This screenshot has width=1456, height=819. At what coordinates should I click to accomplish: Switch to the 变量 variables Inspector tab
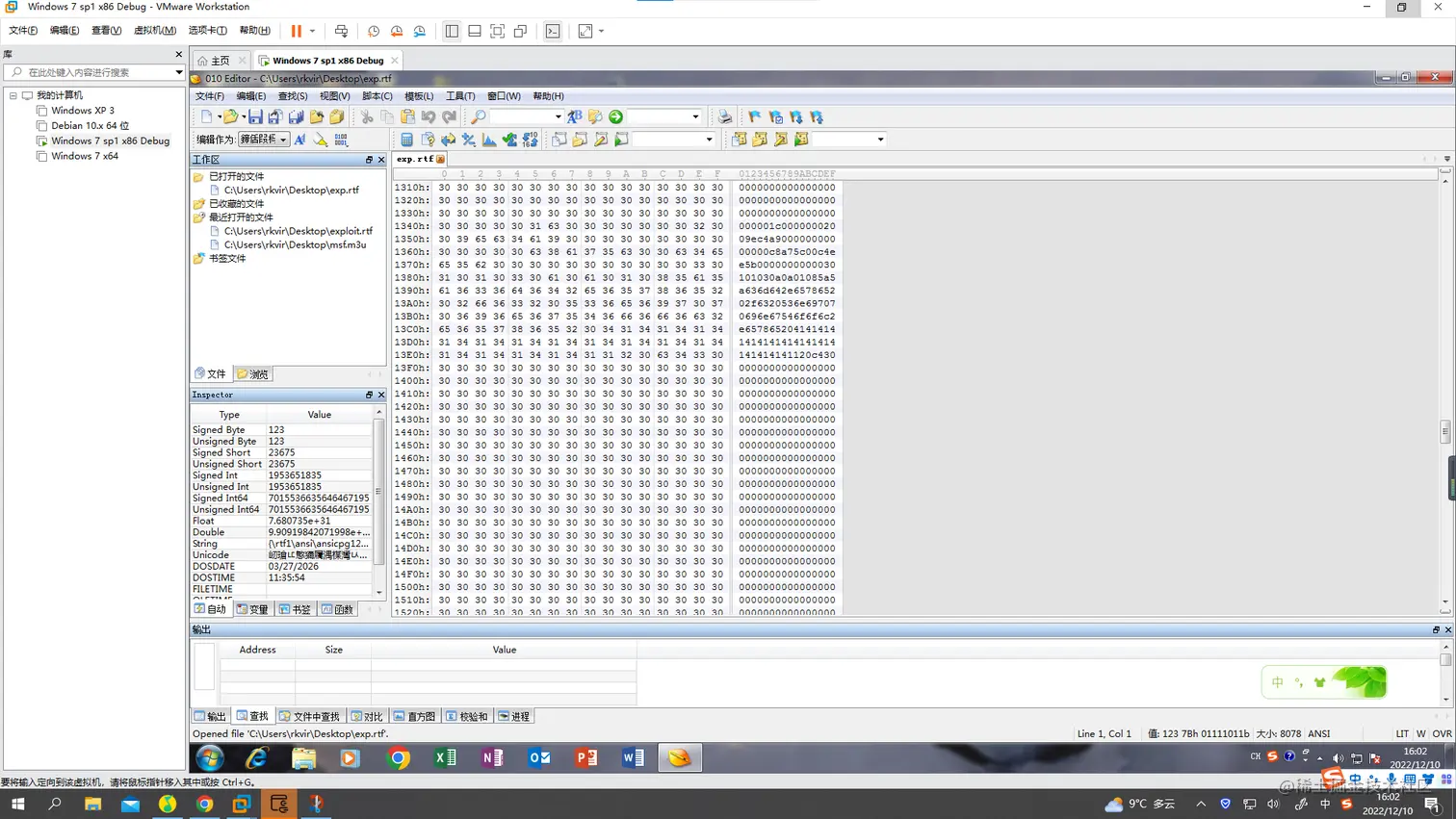point(253,609)
